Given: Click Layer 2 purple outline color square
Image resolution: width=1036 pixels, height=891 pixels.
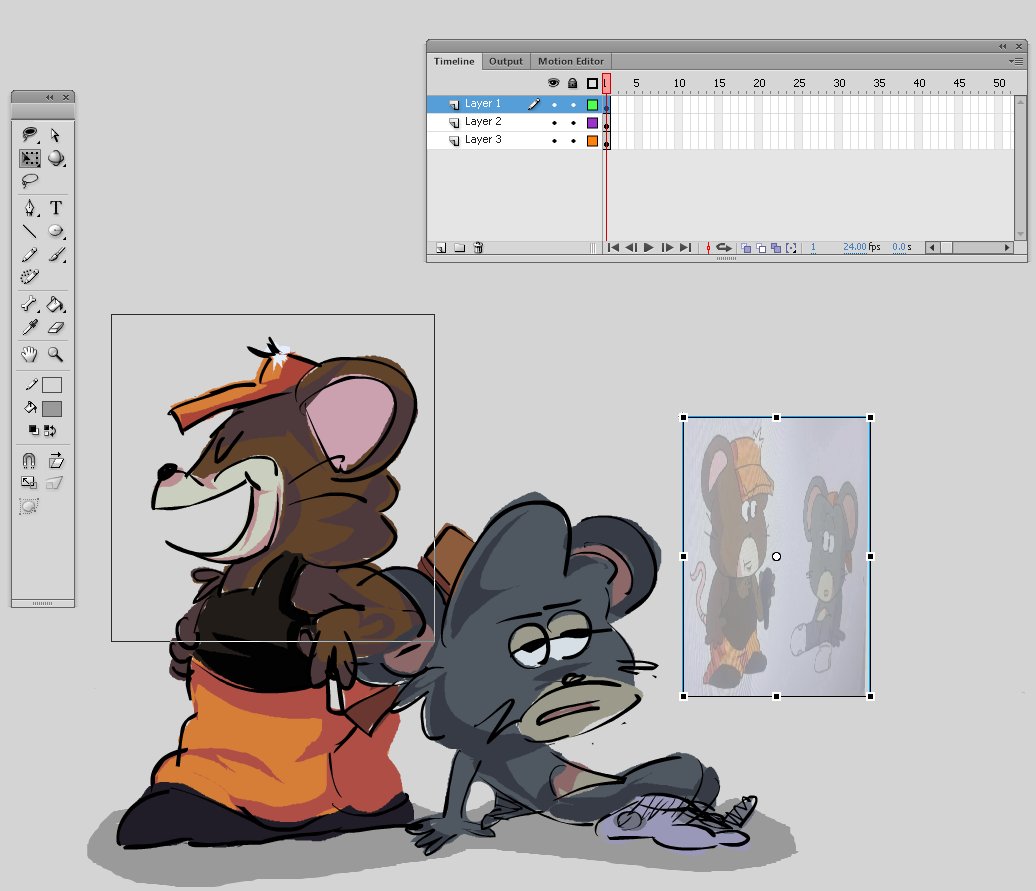Looking at the screenshot, I should point(593,123).
